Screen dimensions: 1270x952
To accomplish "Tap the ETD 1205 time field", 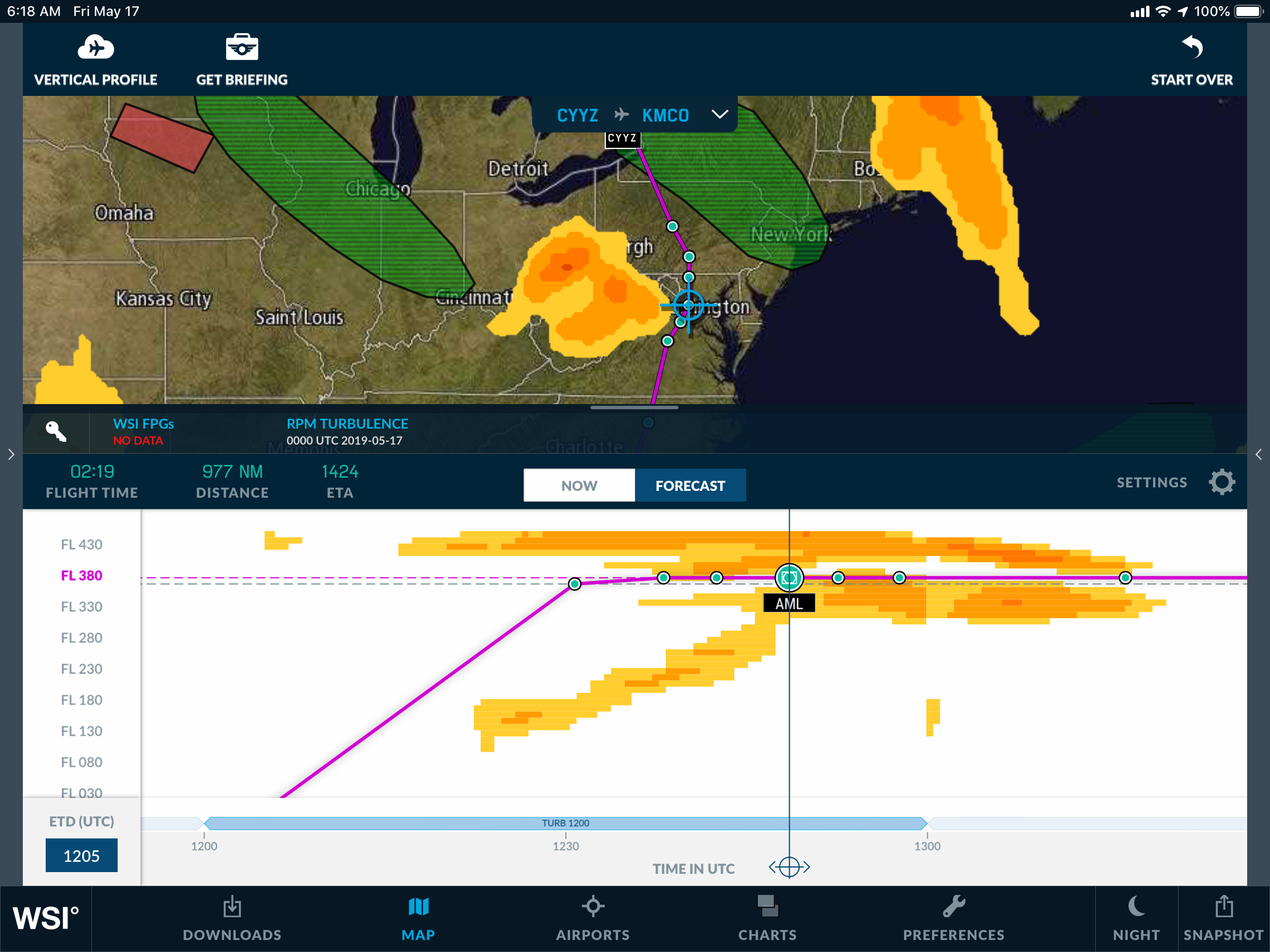I will [x=82, y=856].
